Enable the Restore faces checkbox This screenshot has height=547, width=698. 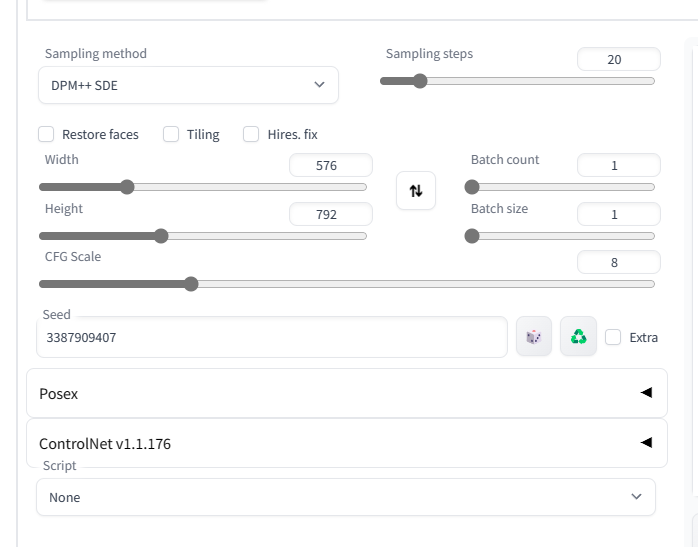(46, 134)
